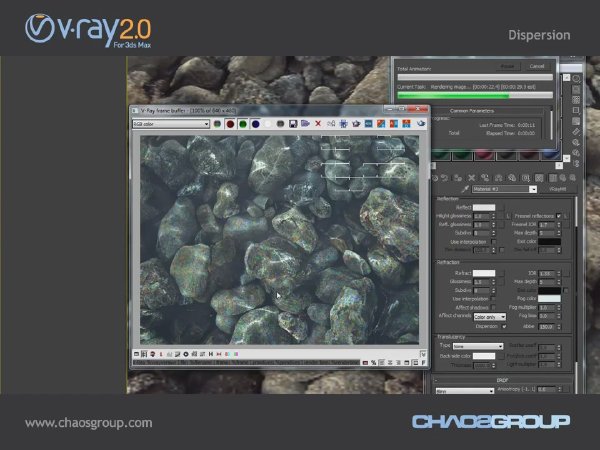Viewport: 600px width, 450px height.
Task: Toggle blue channel in frame buffer
Action: click(x=255, y=124)
